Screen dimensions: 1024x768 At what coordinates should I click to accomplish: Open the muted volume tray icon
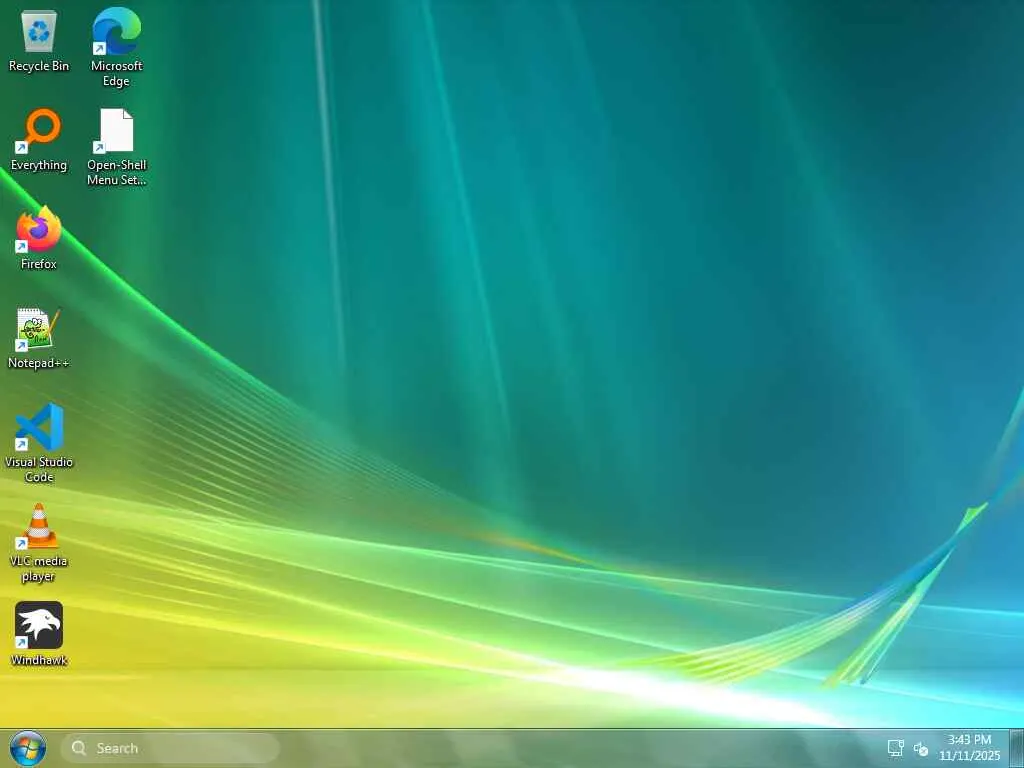pyautogui.click(x=921, y=749)
